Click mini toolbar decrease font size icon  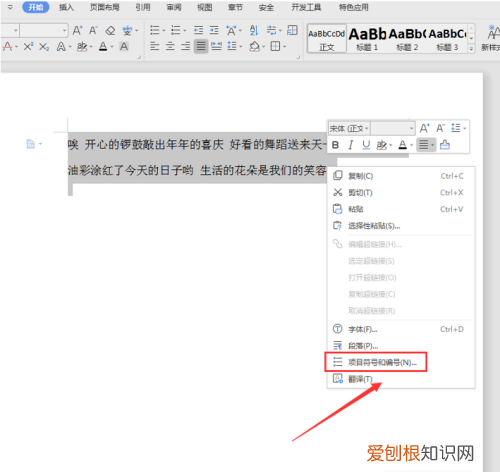440,128
